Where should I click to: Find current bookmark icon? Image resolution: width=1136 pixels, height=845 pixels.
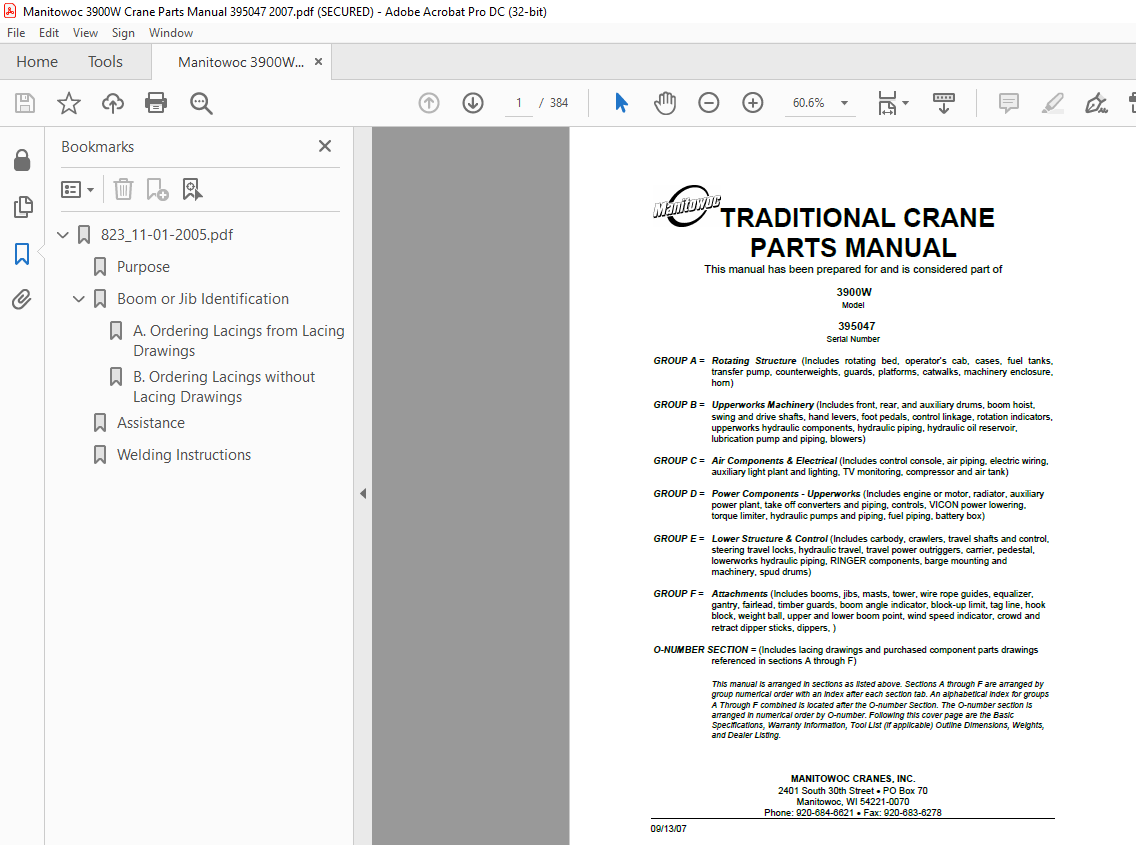pyautogui.click(x=192, y=189)
